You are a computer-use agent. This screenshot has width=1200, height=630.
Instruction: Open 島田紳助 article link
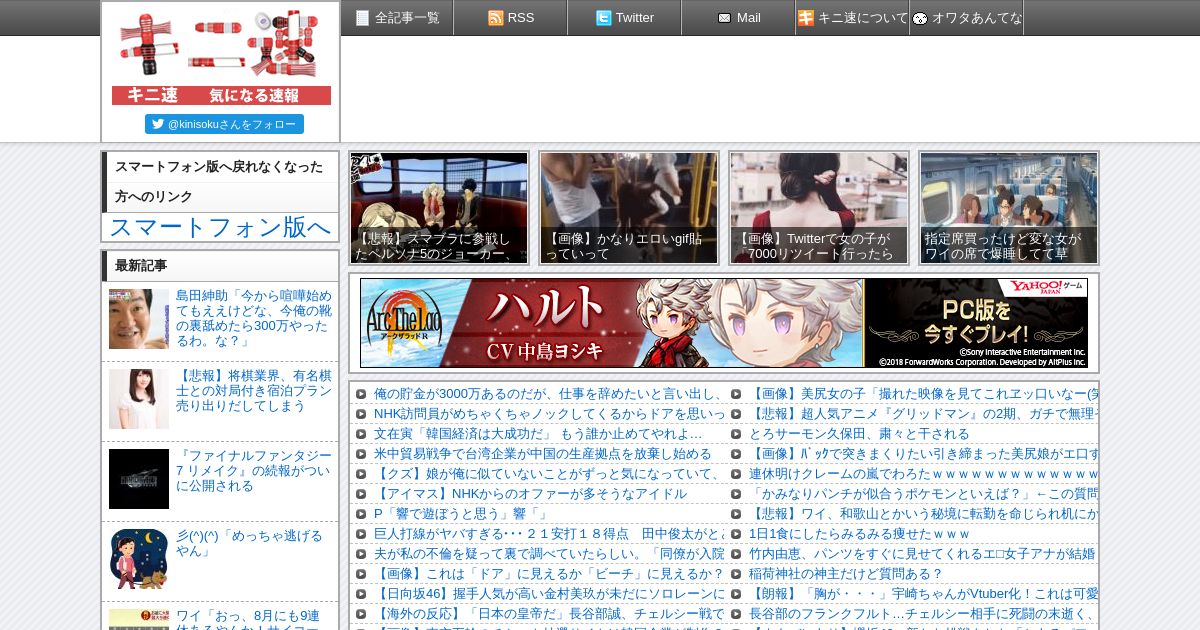pos(254,318)
